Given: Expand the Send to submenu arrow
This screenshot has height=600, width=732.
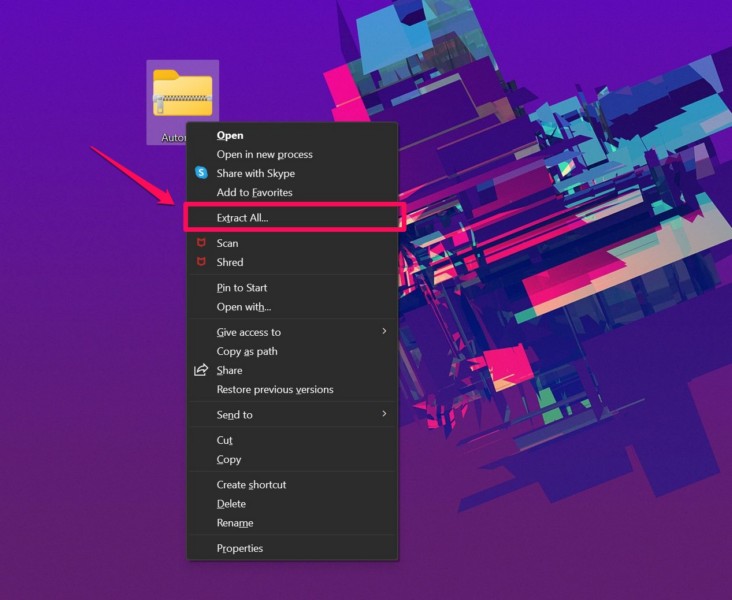Looking at the screenshot, I should point(384,414).
